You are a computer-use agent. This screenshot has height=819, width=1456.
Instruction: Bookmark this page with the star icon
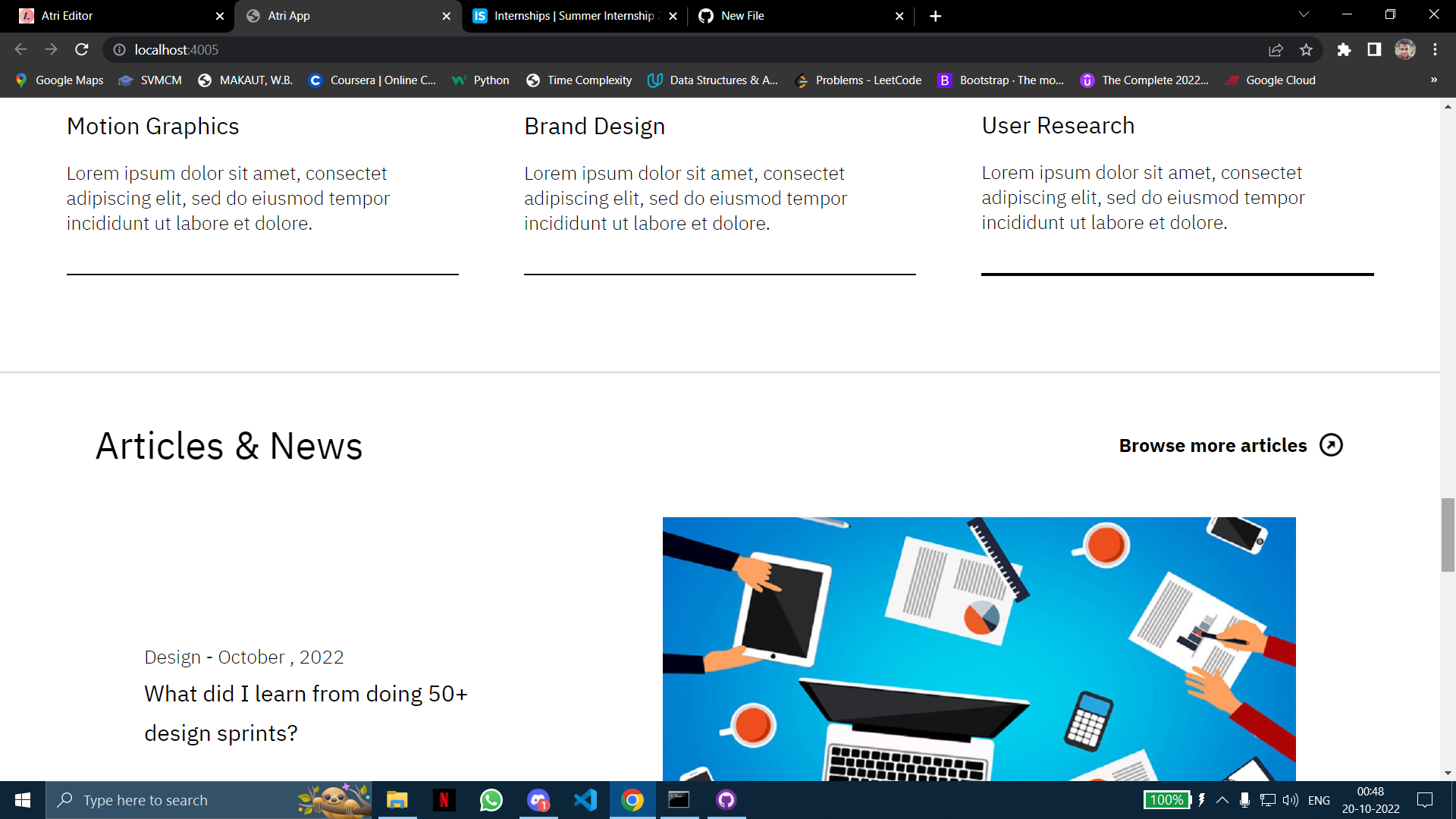pyautogui.click(x=1306, y=49)
